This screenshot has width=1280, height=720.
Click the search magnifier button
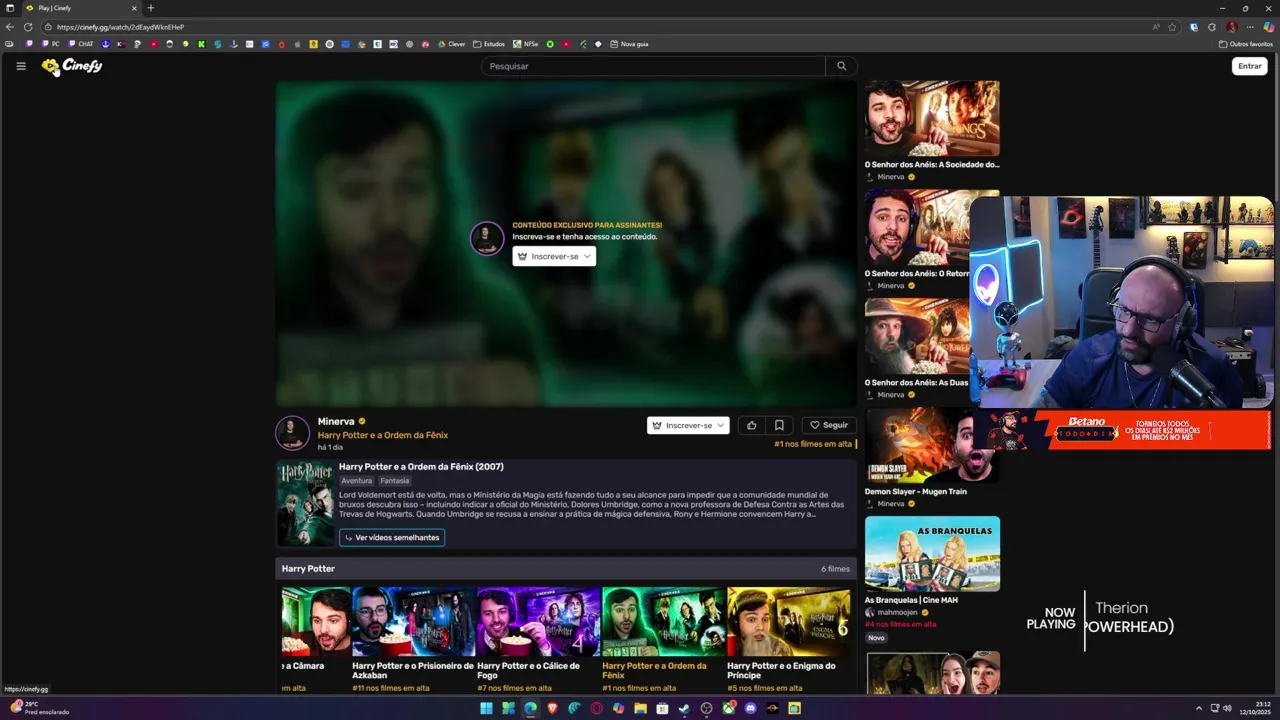click(841, 66)
